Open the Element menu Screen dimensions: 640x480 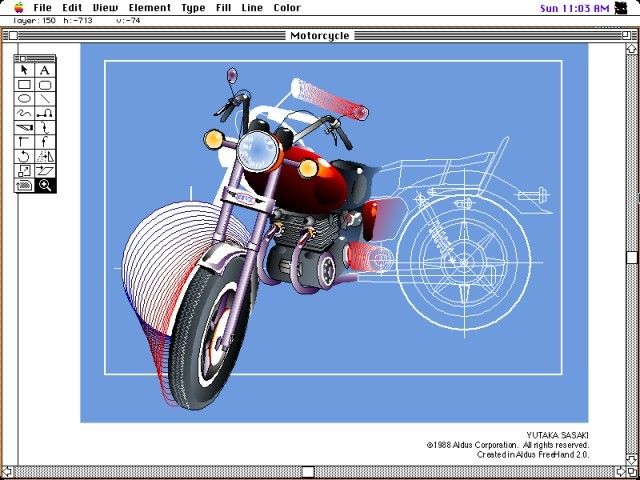pos(151,8)
